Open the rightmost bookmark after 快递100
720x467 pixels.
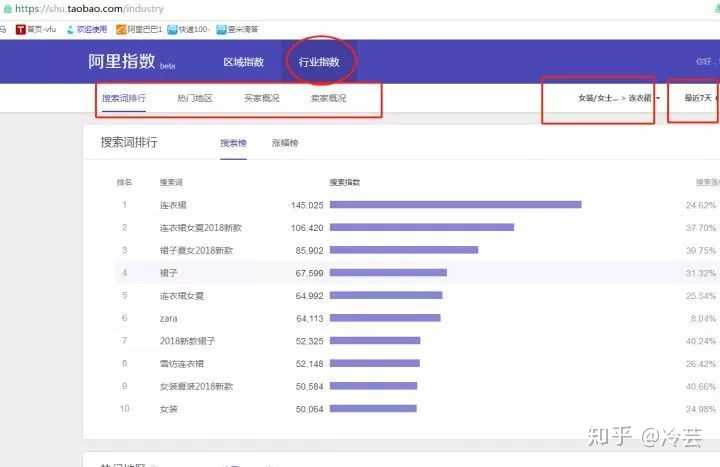click(240, 29)
